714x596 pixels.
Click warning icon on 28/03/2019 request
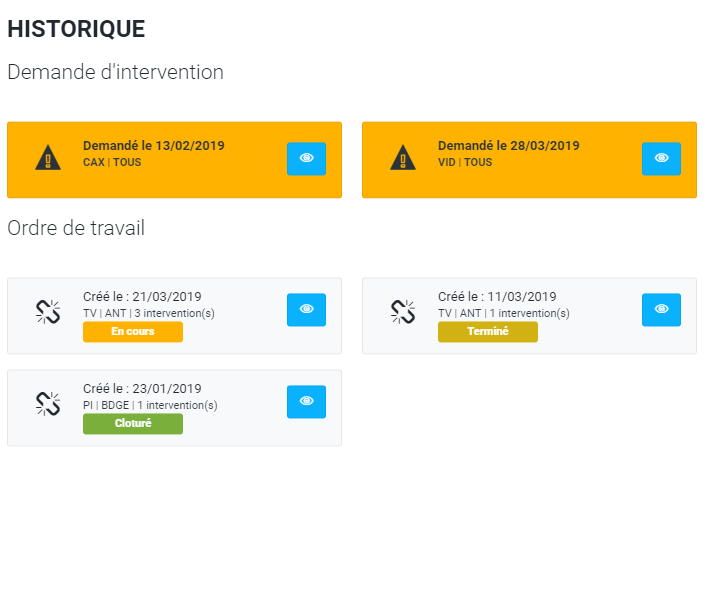pyautogui.click(x=403, y=158)
